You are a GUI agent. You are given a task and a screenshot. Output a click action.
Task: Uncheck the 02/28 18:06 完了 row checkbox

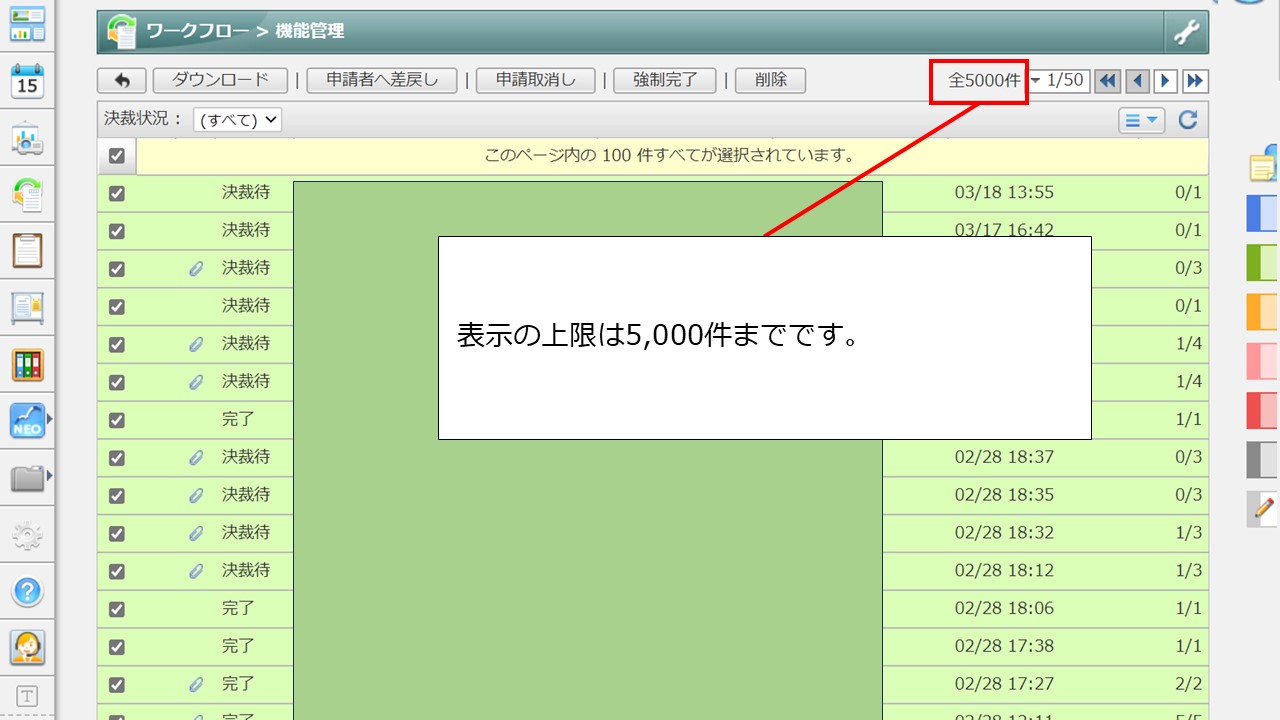pos(117,609)
